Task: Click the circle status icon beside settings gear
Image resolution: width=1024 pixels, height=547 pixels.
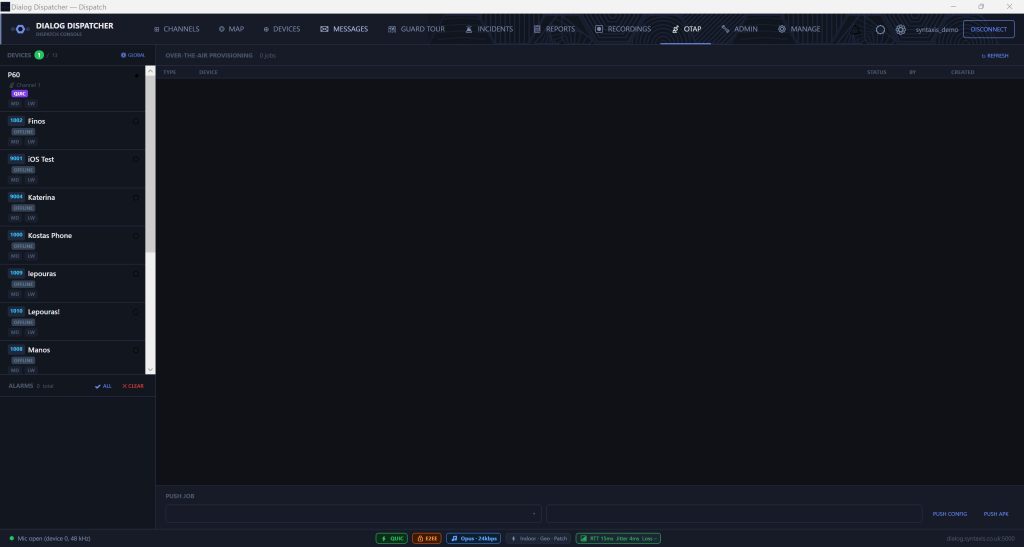Action: [x=880, y=29]
